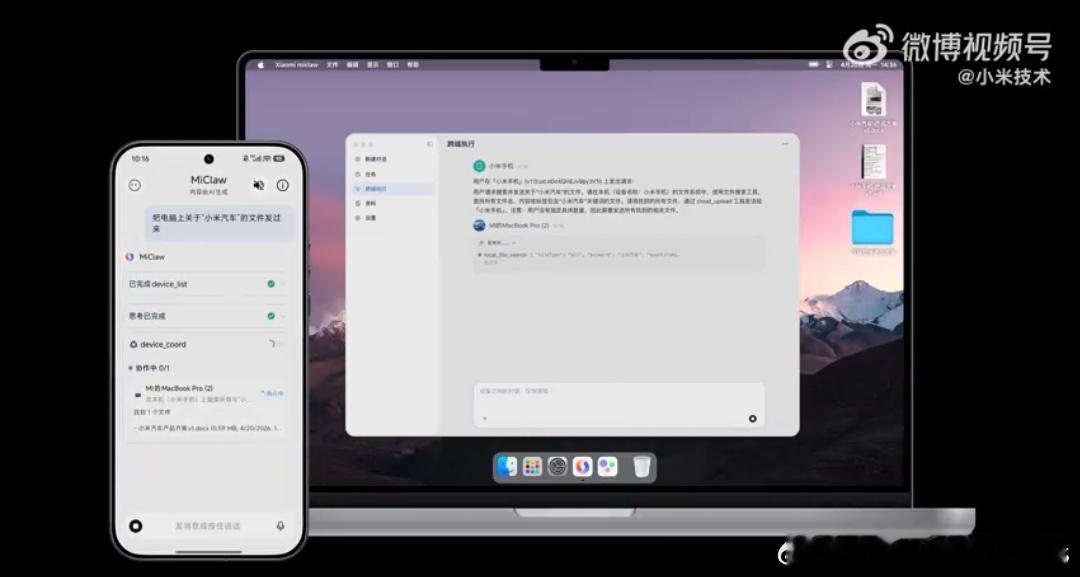Open the 显示 menu in the Mac menu bar
The height and width of the screenshot is (577, 1080).
[x=373, y=65]
